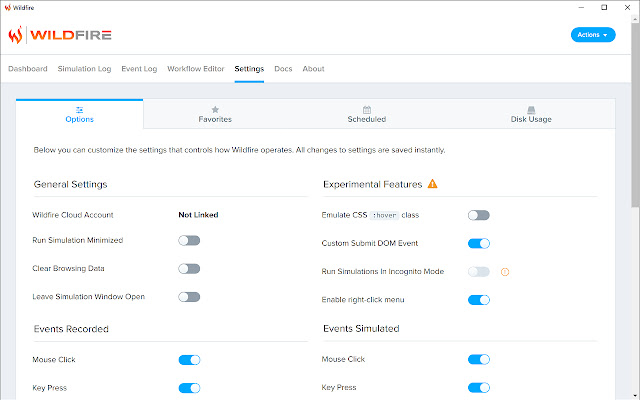The width and height of the screenshot is (640, 400).
Task: Enable Run Simulation Minimized toggle
Action: coord(189,240)
